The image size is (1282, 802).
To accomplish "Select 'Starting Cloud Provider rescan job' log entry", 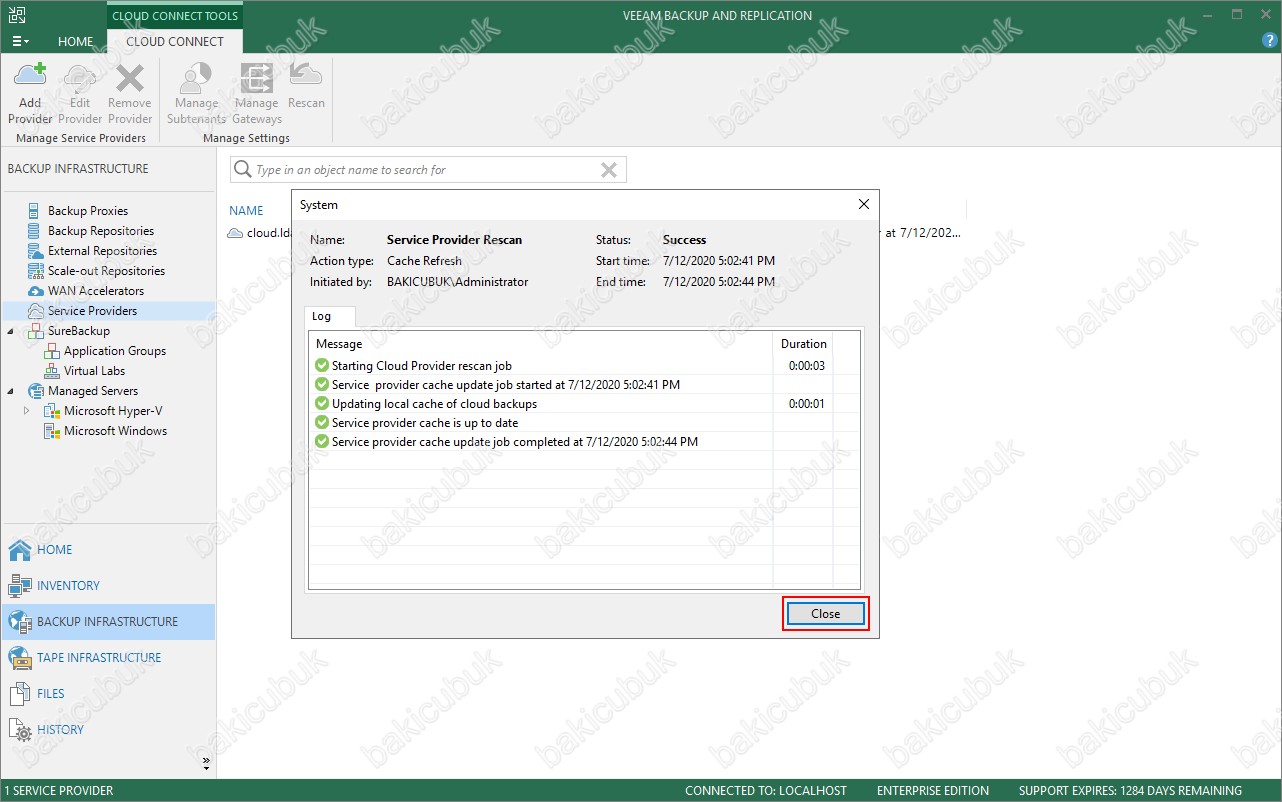I will point(421,366).
